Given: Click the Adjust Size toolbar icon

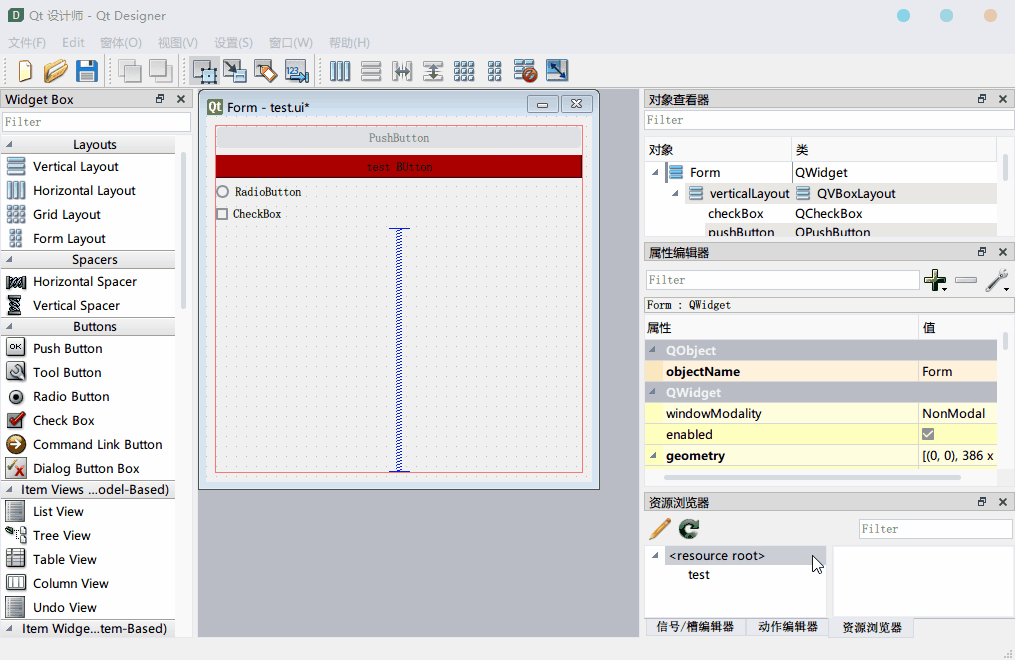Looking at the screenshot, I should (x=557, y=71).
